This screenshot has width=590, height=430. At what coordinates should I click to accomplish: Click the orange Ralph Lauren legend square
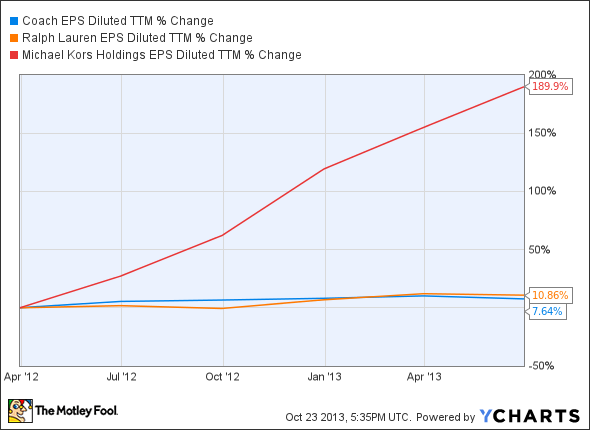14,38
